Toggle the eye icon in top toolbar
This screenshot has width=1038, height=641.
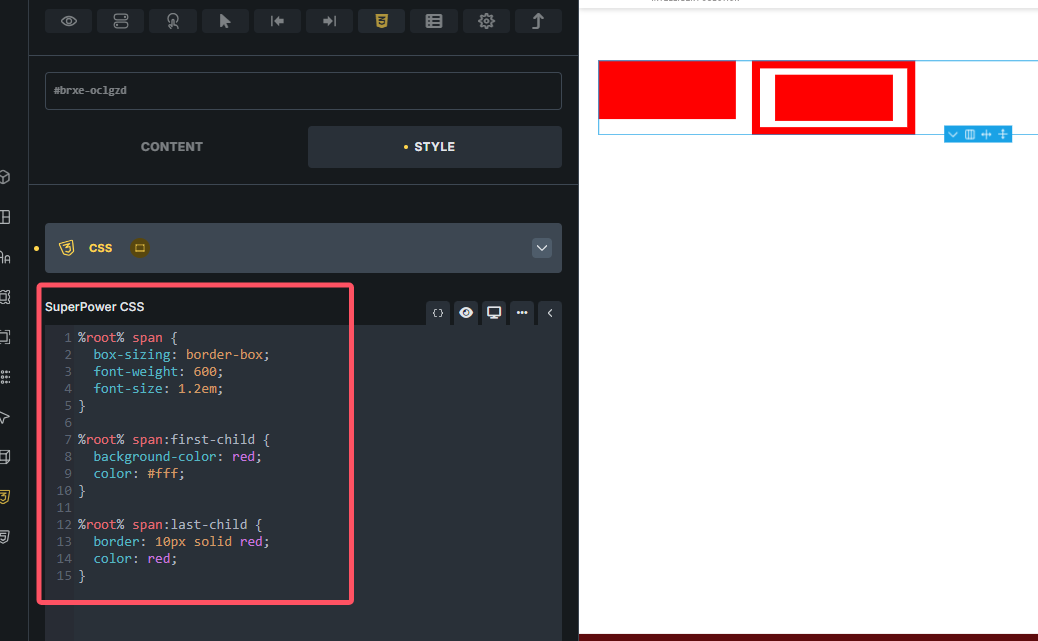point(69,21)
